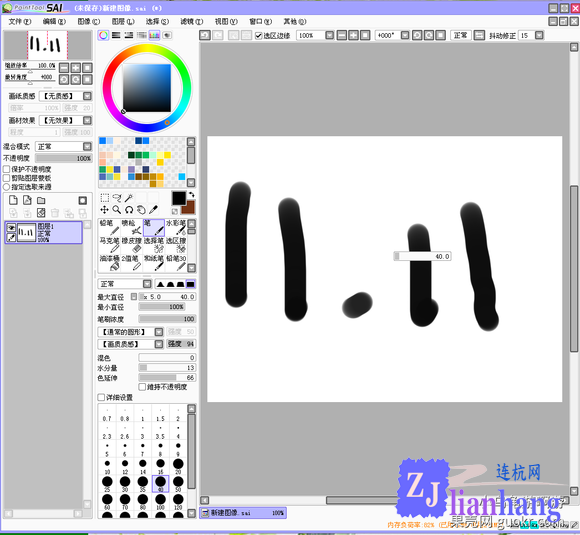
Task: Select 图层1 in the layer list
Action: click(x=44, y=232)
